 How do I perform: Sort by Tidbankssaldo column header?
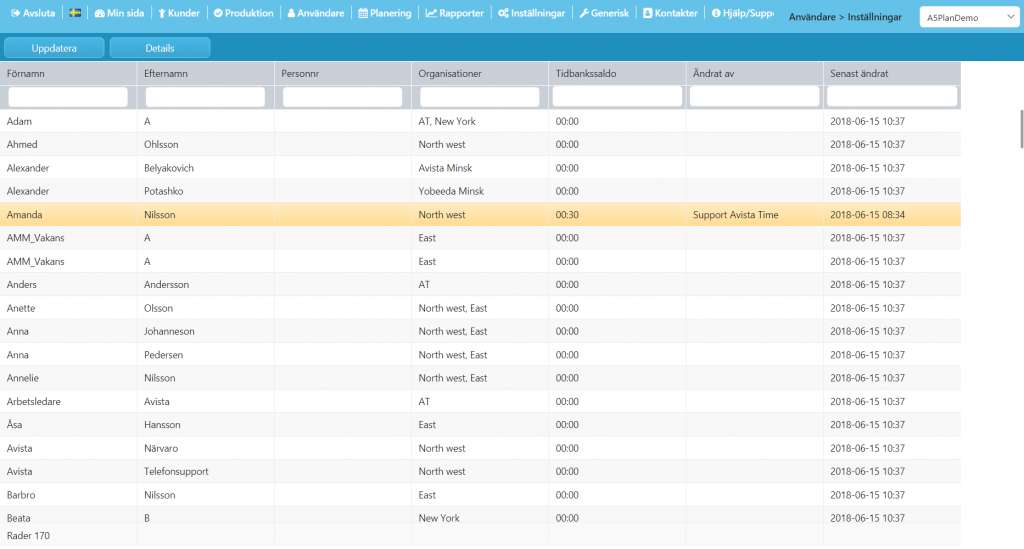pyautogui.click(x=617, y=73)
